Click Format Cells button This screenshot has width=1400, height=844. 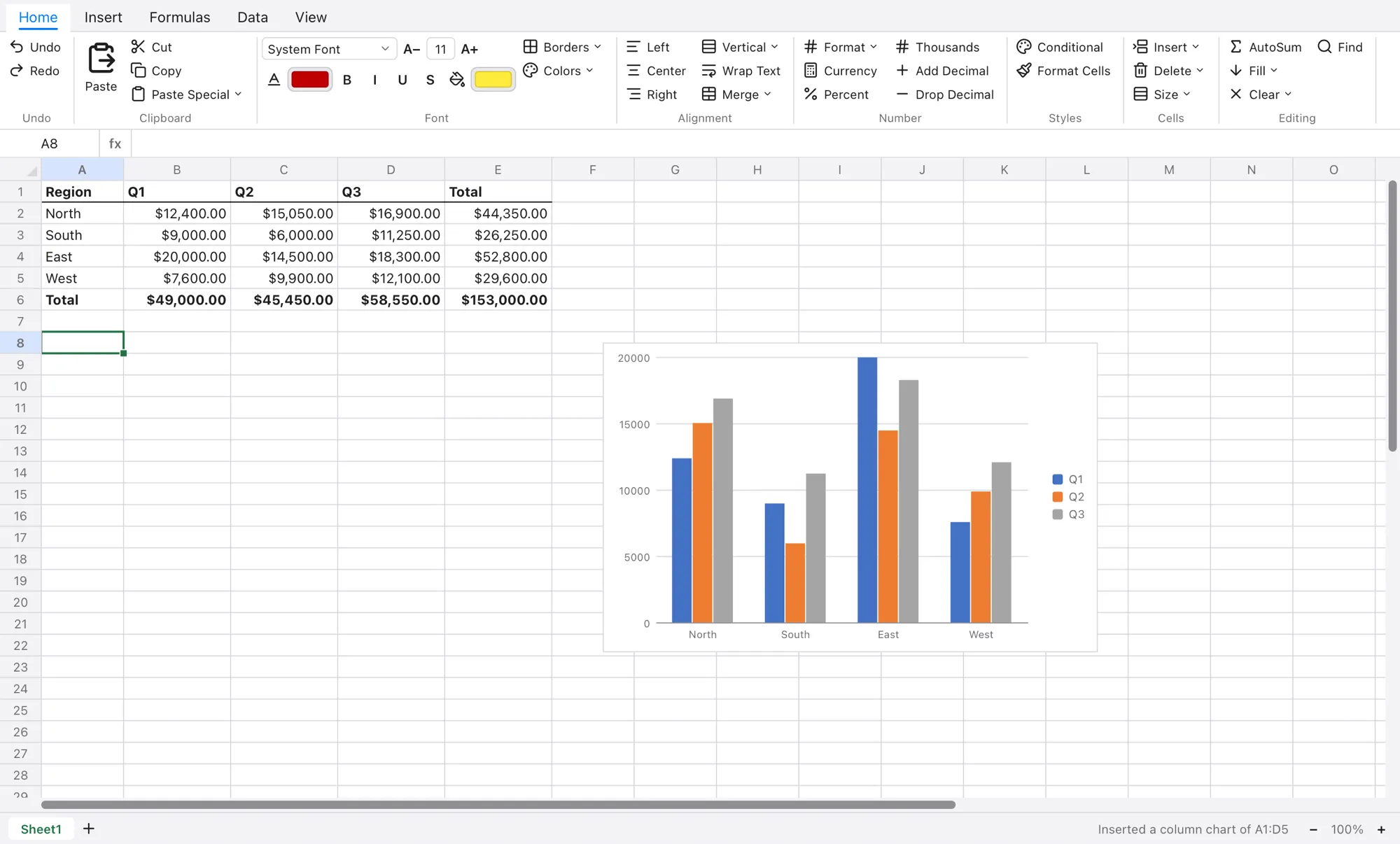pos(1063,71)
